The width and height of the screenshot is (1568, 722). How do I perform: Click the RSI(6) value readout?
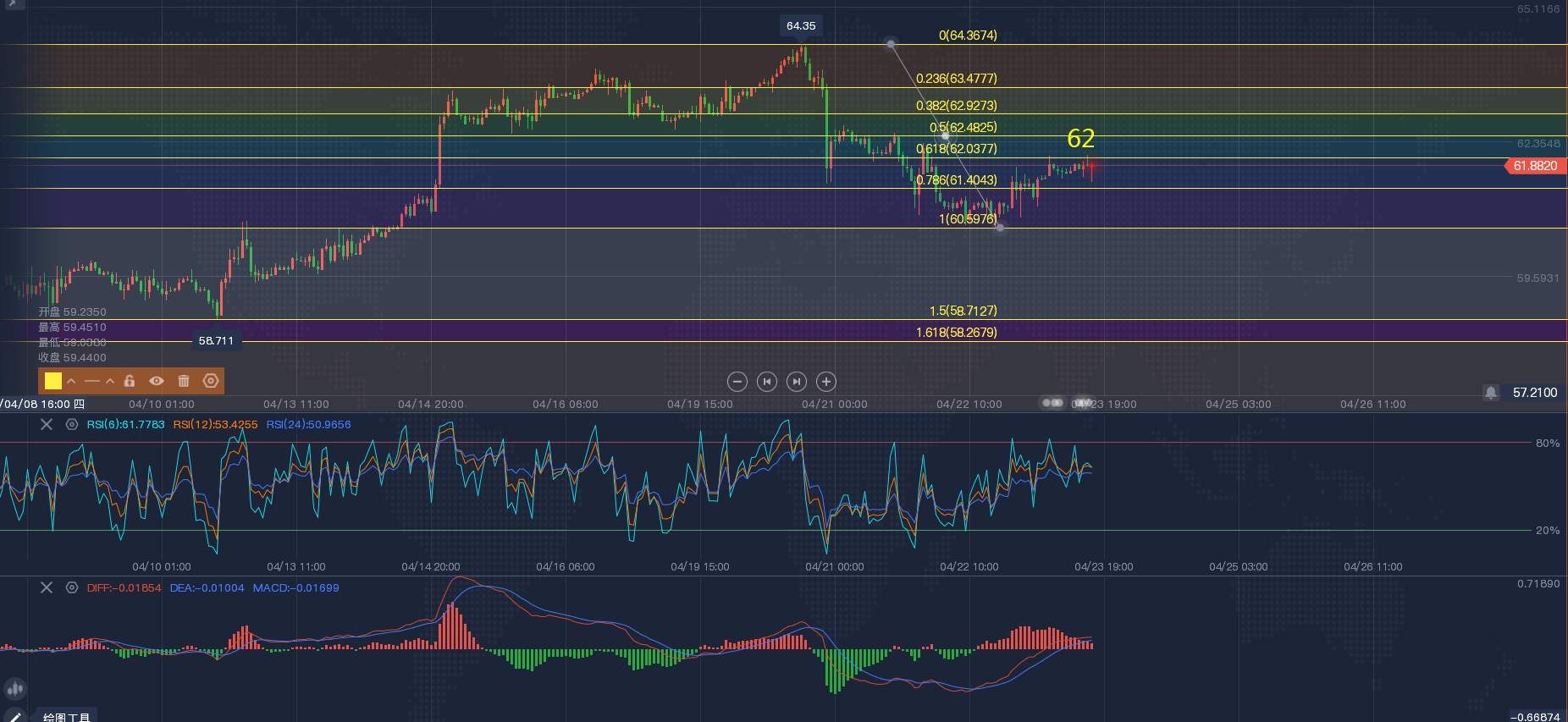pos(125,424)
